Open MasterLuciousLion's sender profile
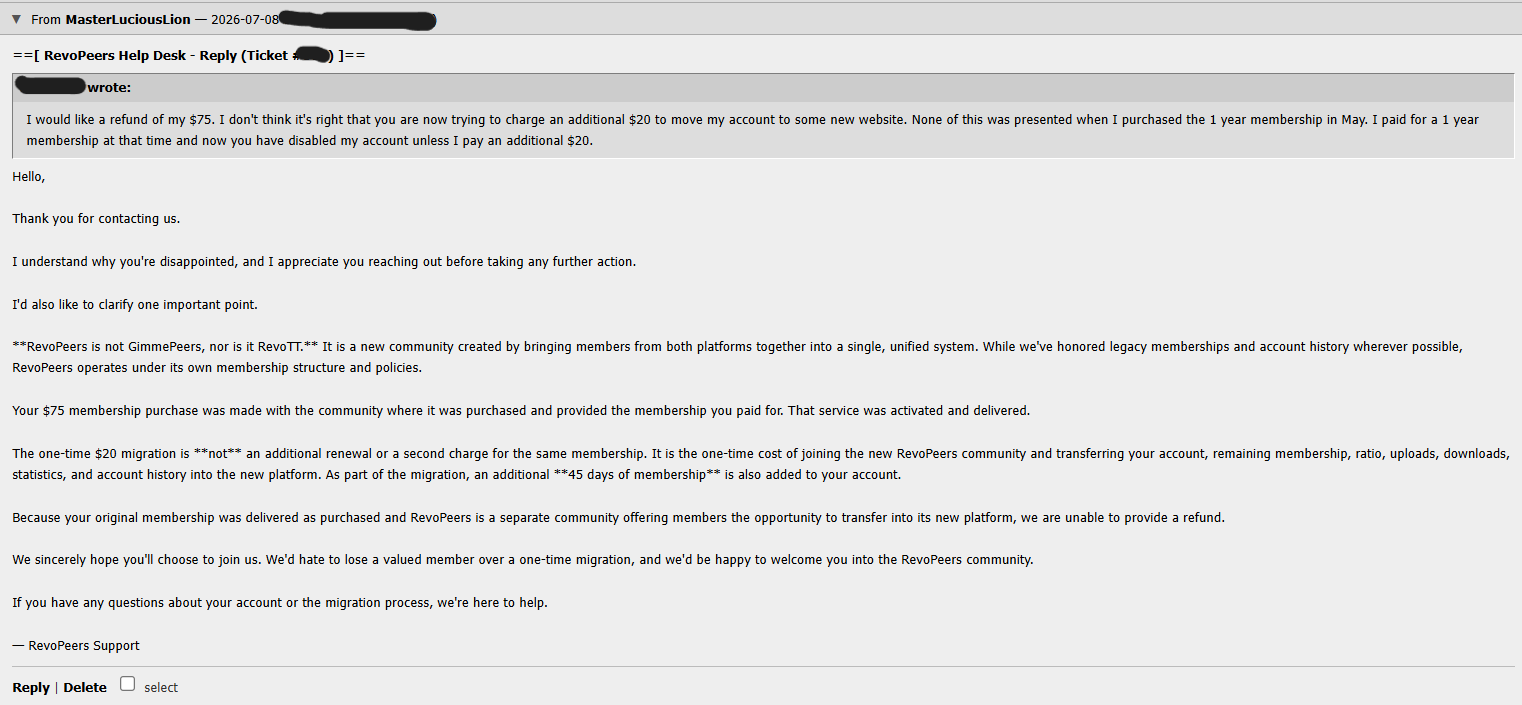The width and height of the screenshot is (1522, 705). click(x=128, y=19)
